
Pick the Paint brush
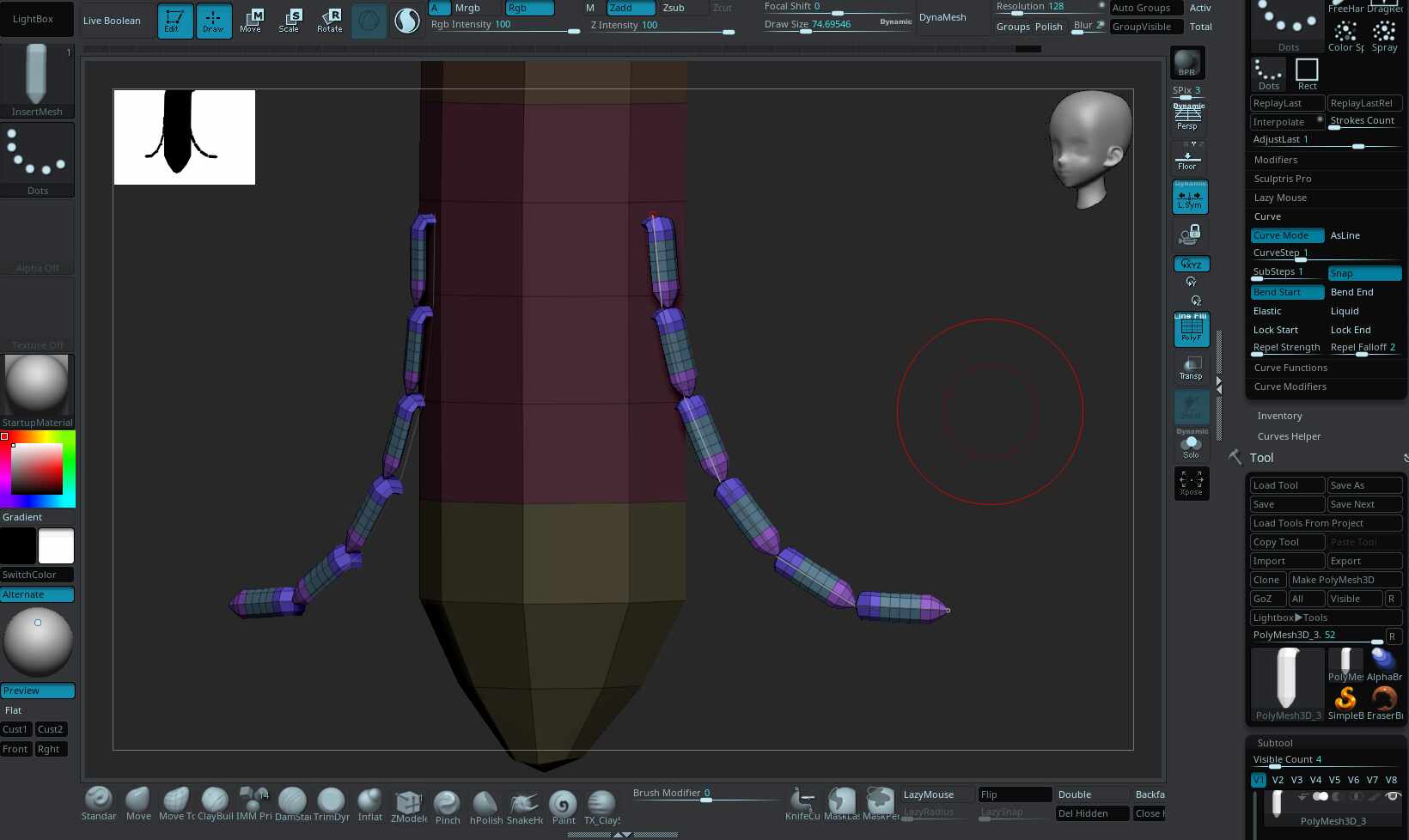tap(564, 807)
